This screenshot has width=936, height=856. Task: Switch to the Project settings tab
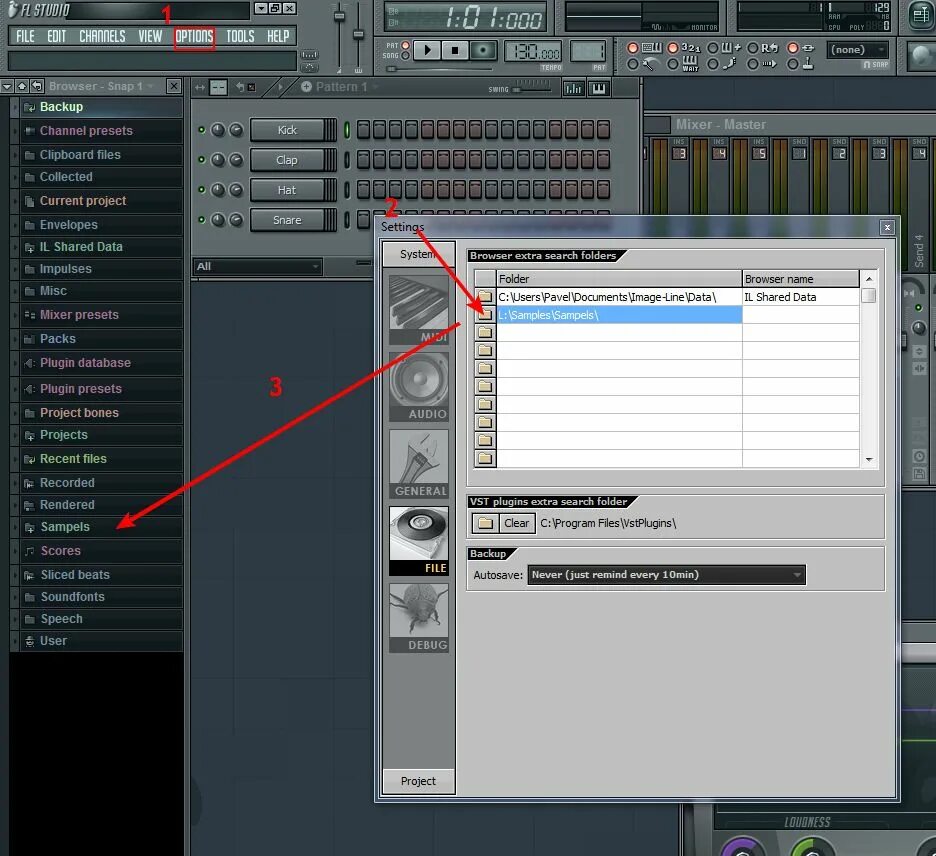click(x=418, y=781)
